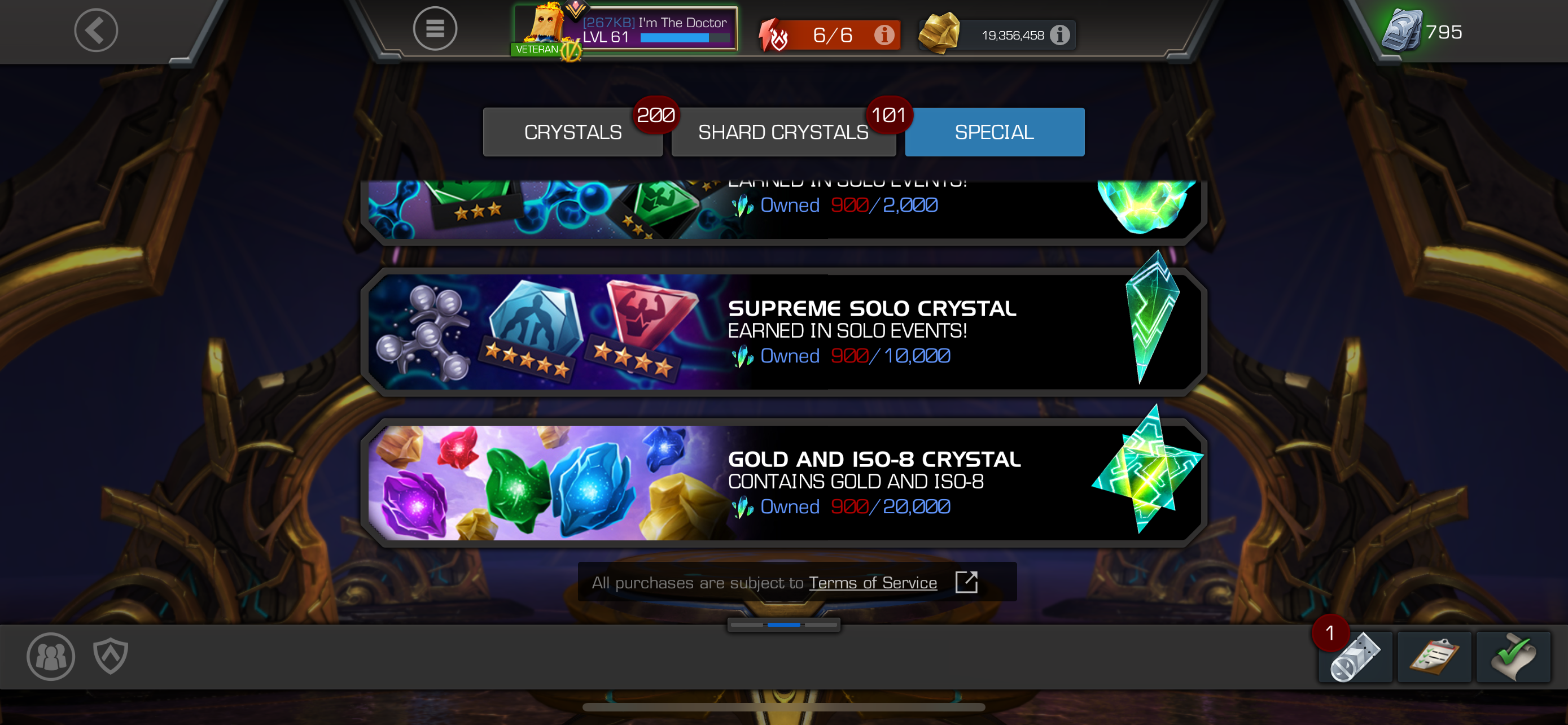
Task: Select the Special tab
Action: point(994,132)
